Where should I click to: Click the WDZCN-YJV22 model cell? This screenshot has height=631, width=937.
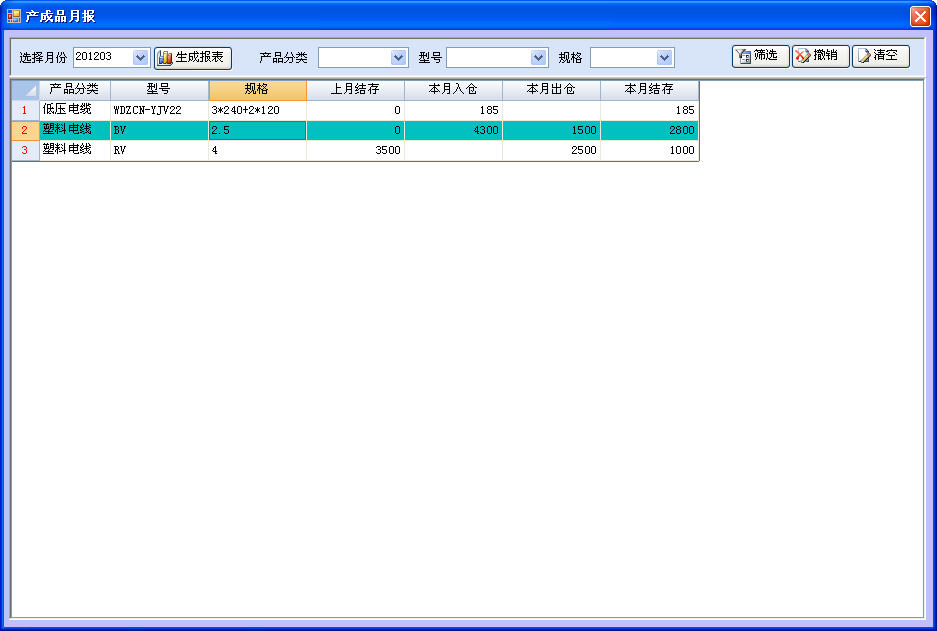159,110
